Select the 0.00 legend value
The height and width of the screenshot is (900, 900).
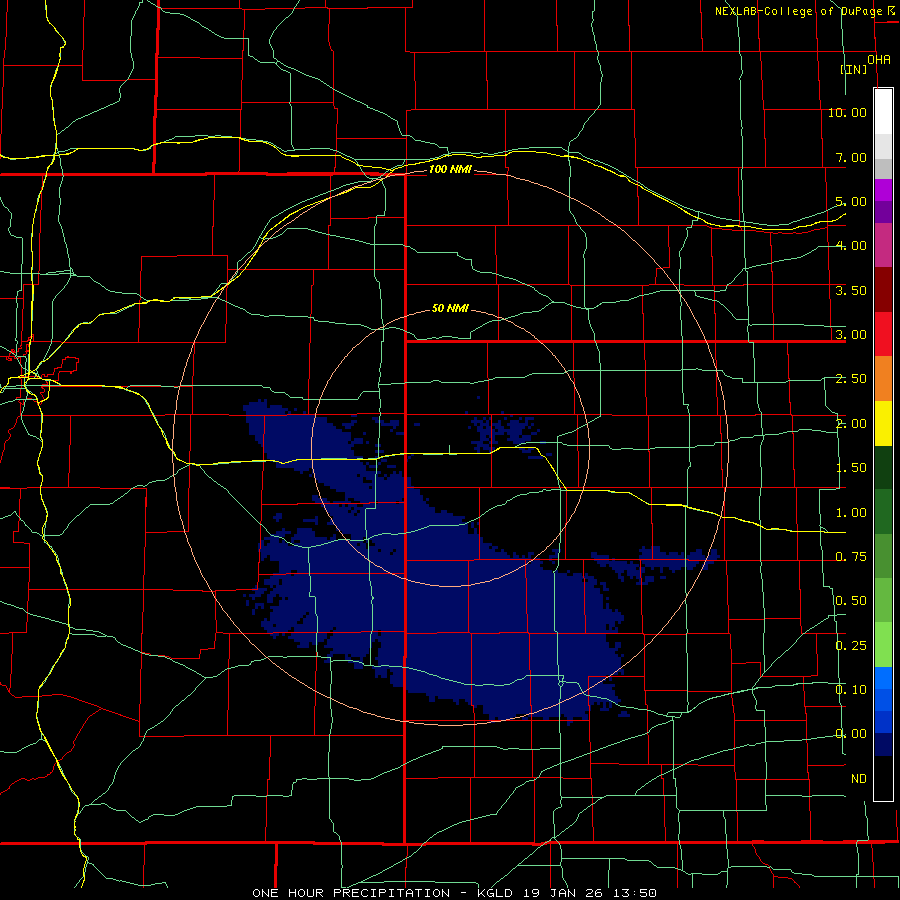tap(851, 734)
